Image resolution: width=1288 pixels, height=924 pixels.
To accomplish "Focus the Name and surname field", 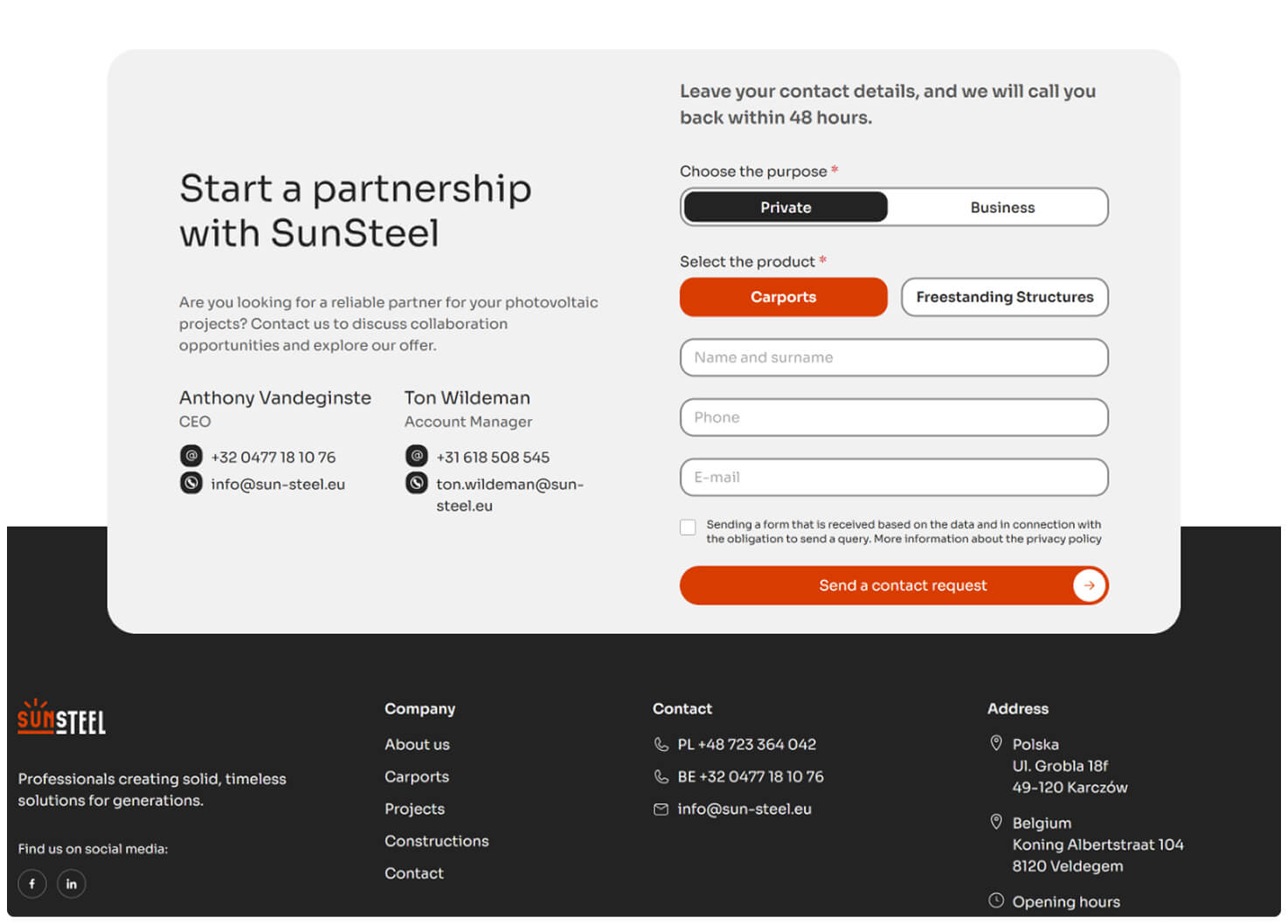I will click(x=894, y=358).
